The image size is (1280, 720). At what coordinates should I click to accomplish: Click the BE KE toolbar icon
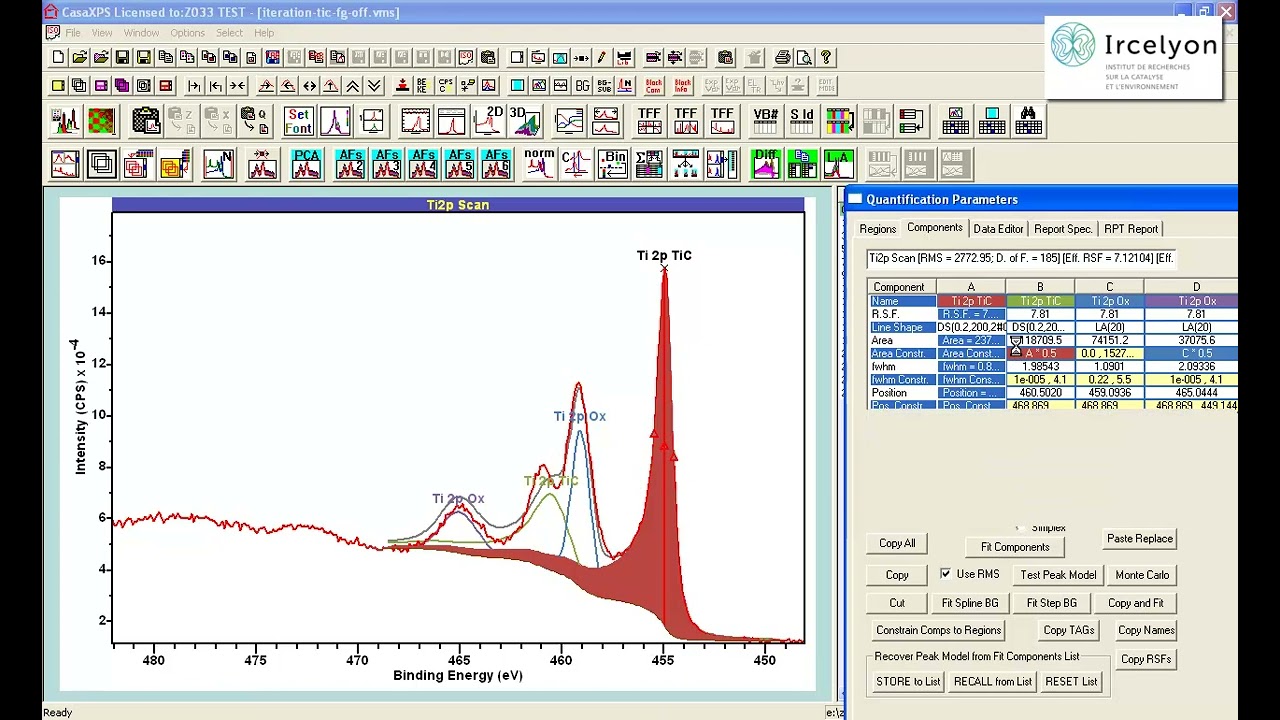[x=424, y=86]
